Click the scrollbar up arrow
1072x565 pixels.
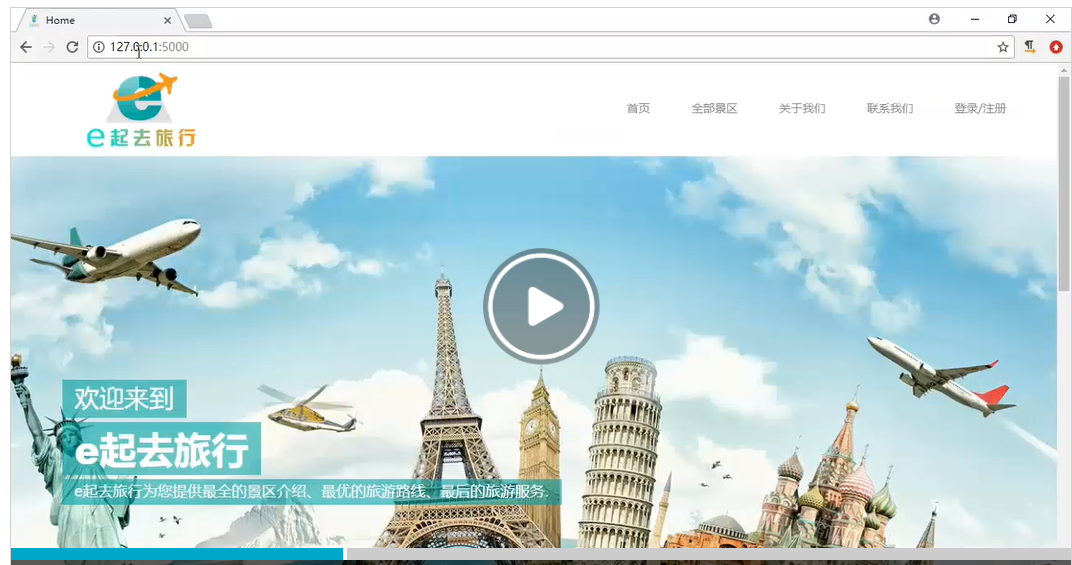tap(1064, 69)
